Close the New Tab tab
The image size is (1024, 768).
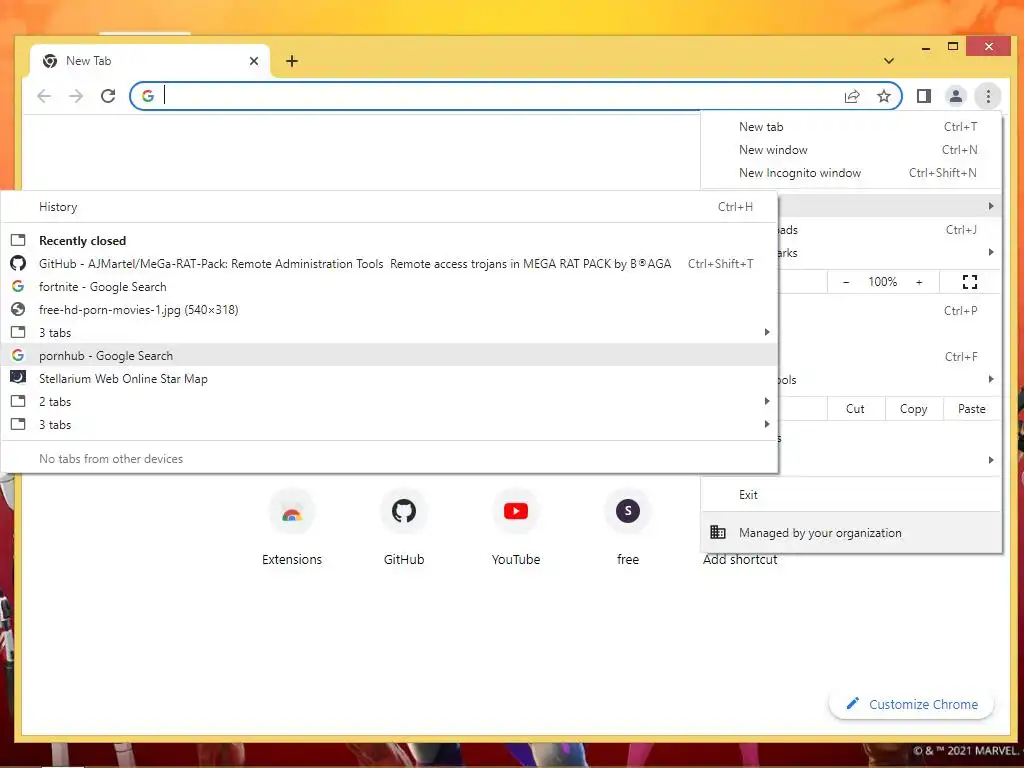[x=254, y=61]
